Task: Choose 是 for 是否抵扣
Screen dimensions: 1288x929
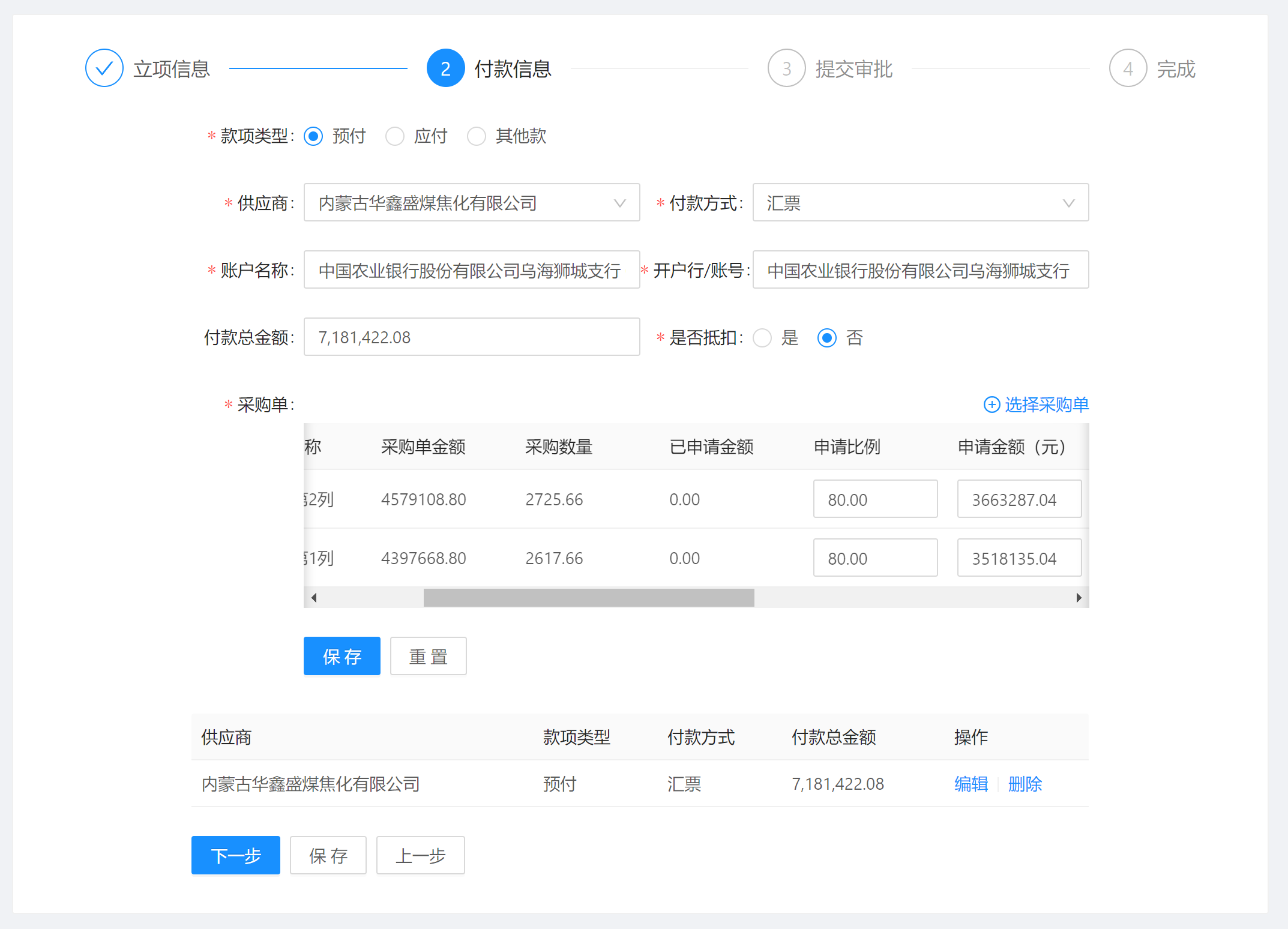Action: (762, 338)
